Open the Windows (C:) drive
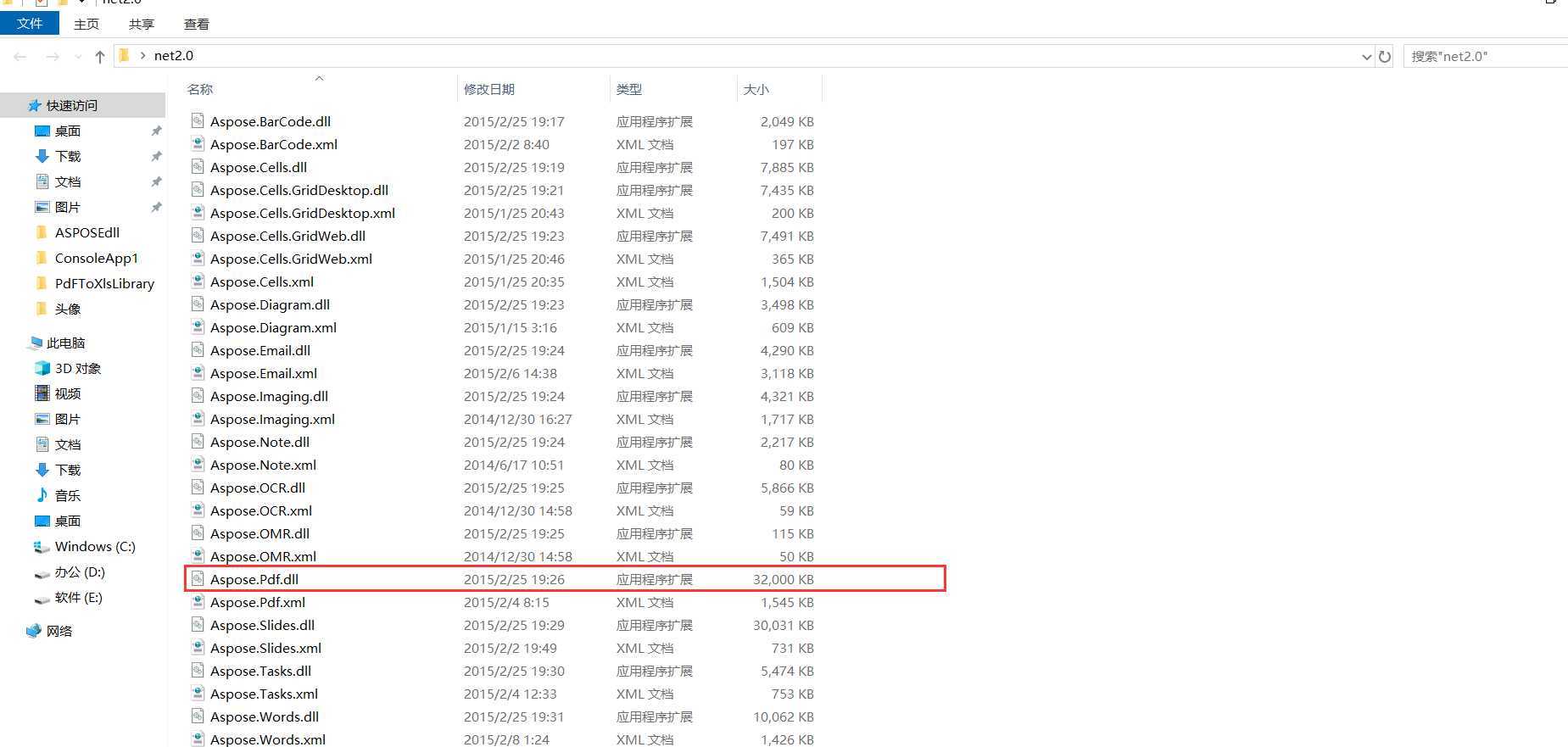Image resolution: width=1568 pixels, height=747 pixels. click(95, 546)
